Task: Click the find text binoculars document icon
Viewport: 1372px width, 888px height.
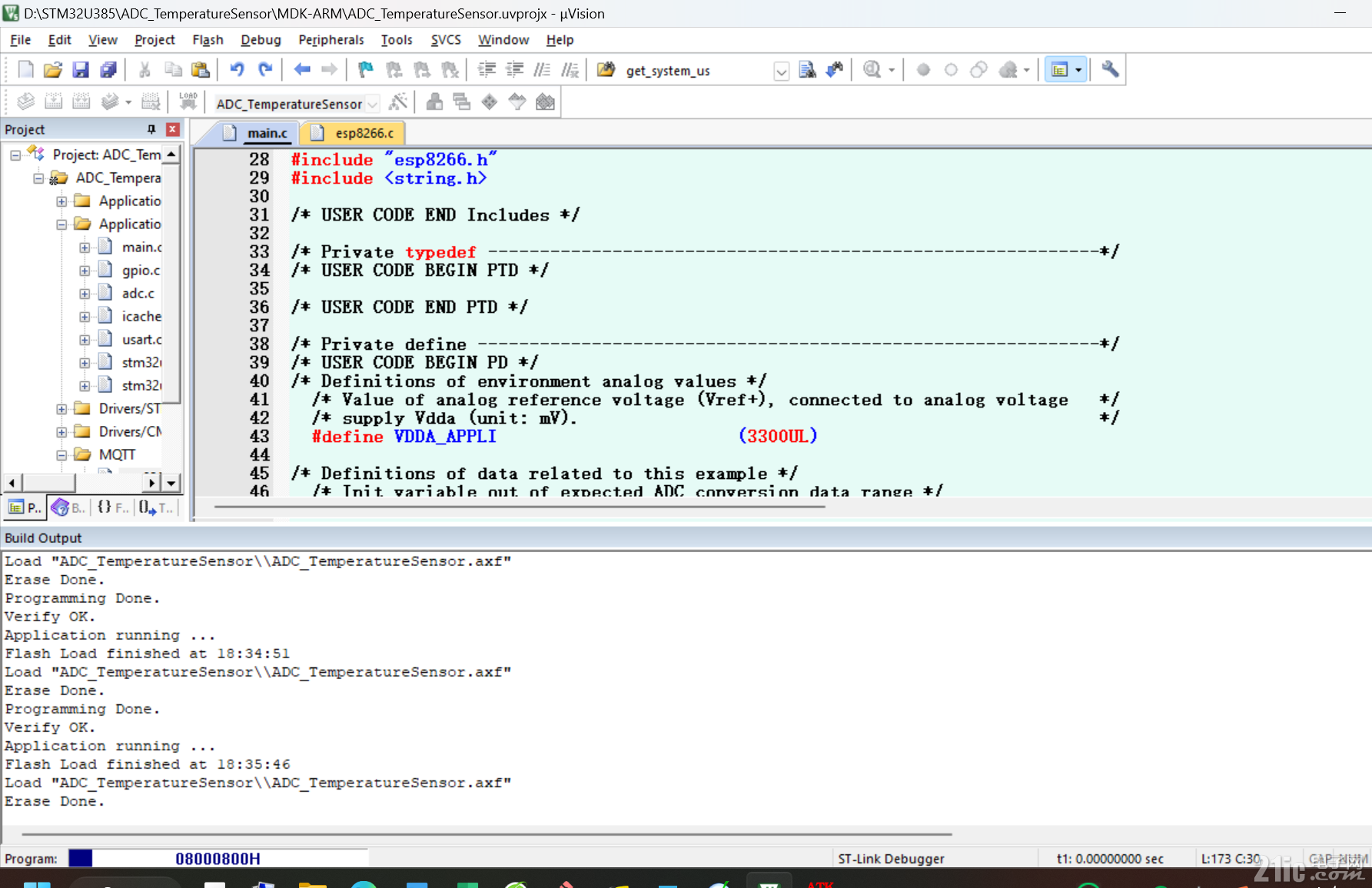Action: point(807,70)
